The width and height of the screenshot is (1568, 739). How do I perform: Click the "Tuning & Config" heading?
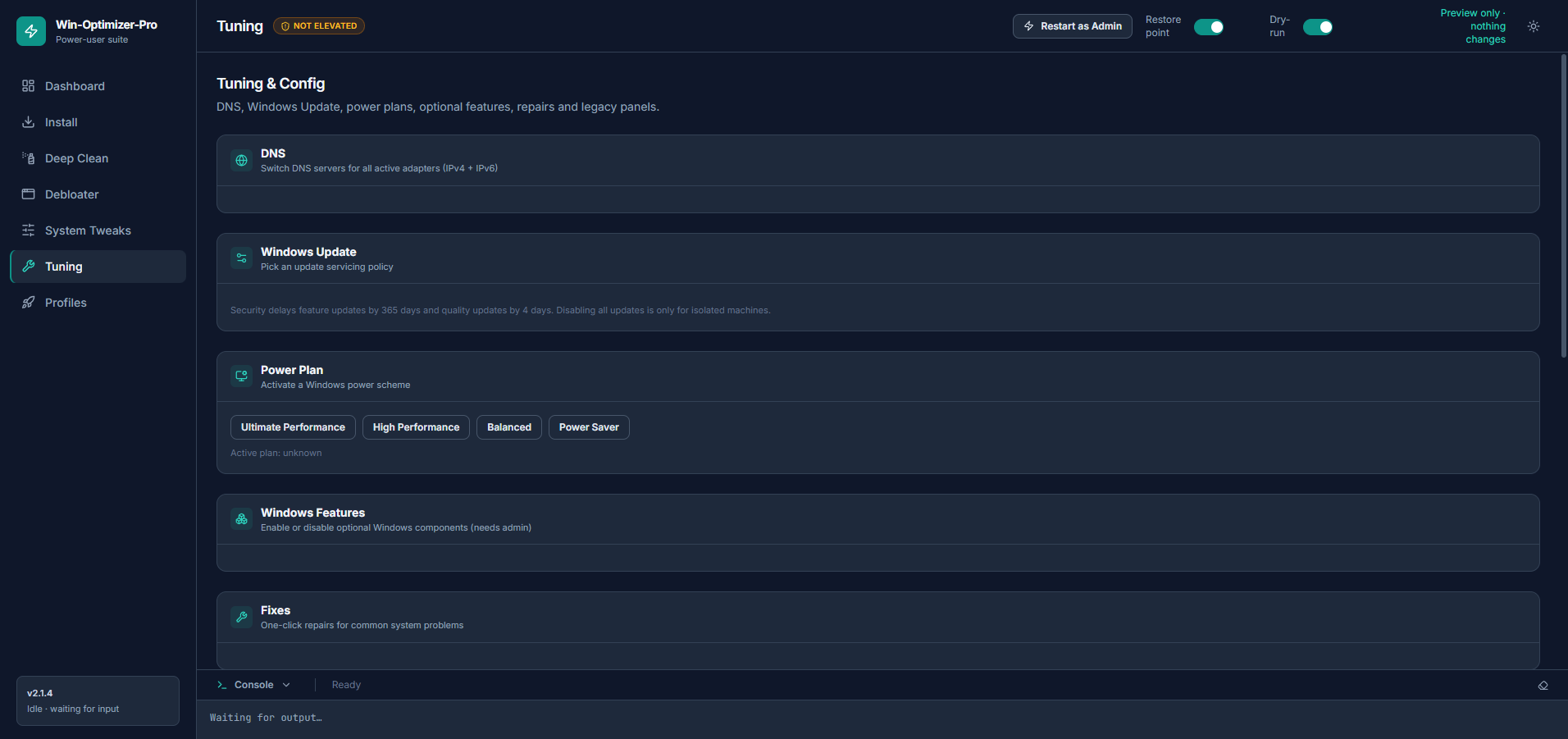271,84
